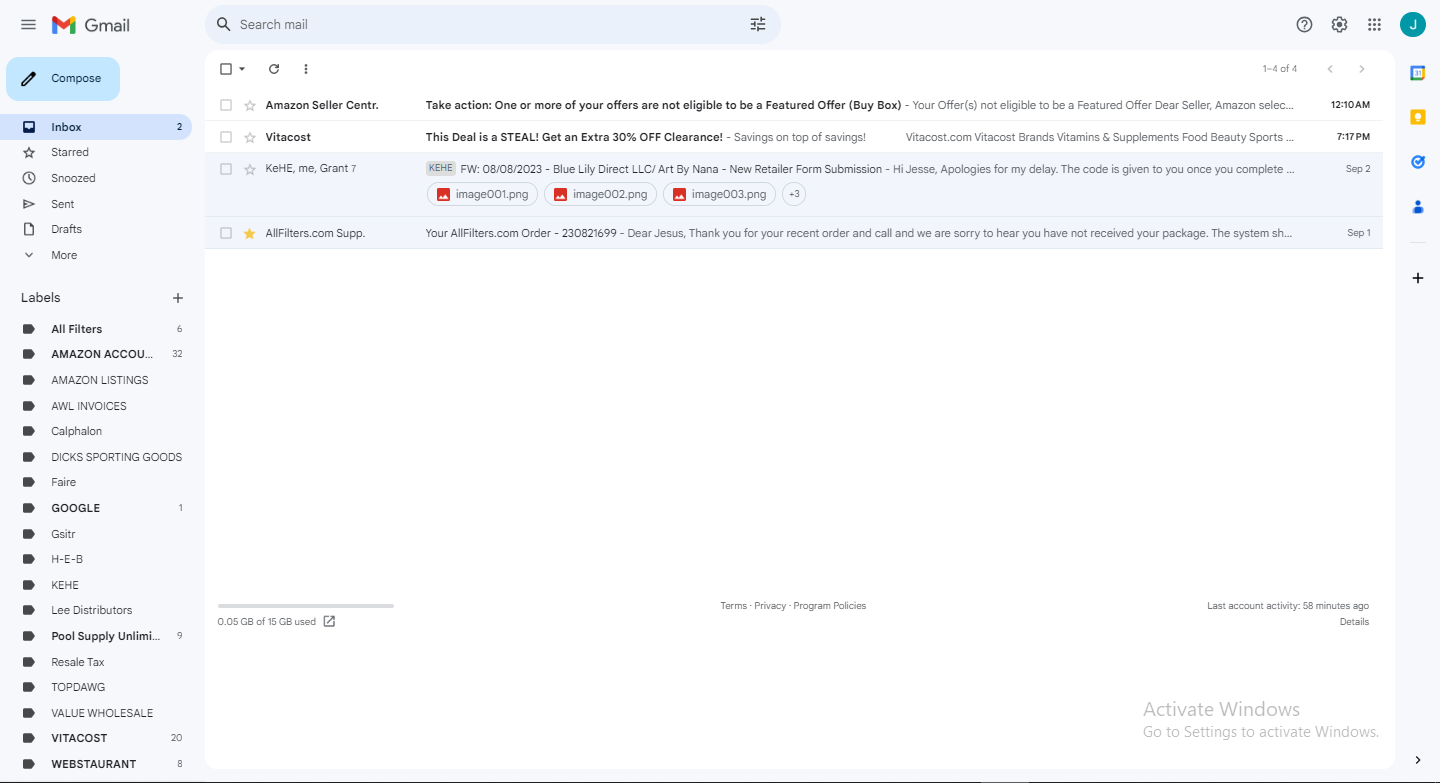
Task: Open the Terms link
Action: [x=733, y=606]
